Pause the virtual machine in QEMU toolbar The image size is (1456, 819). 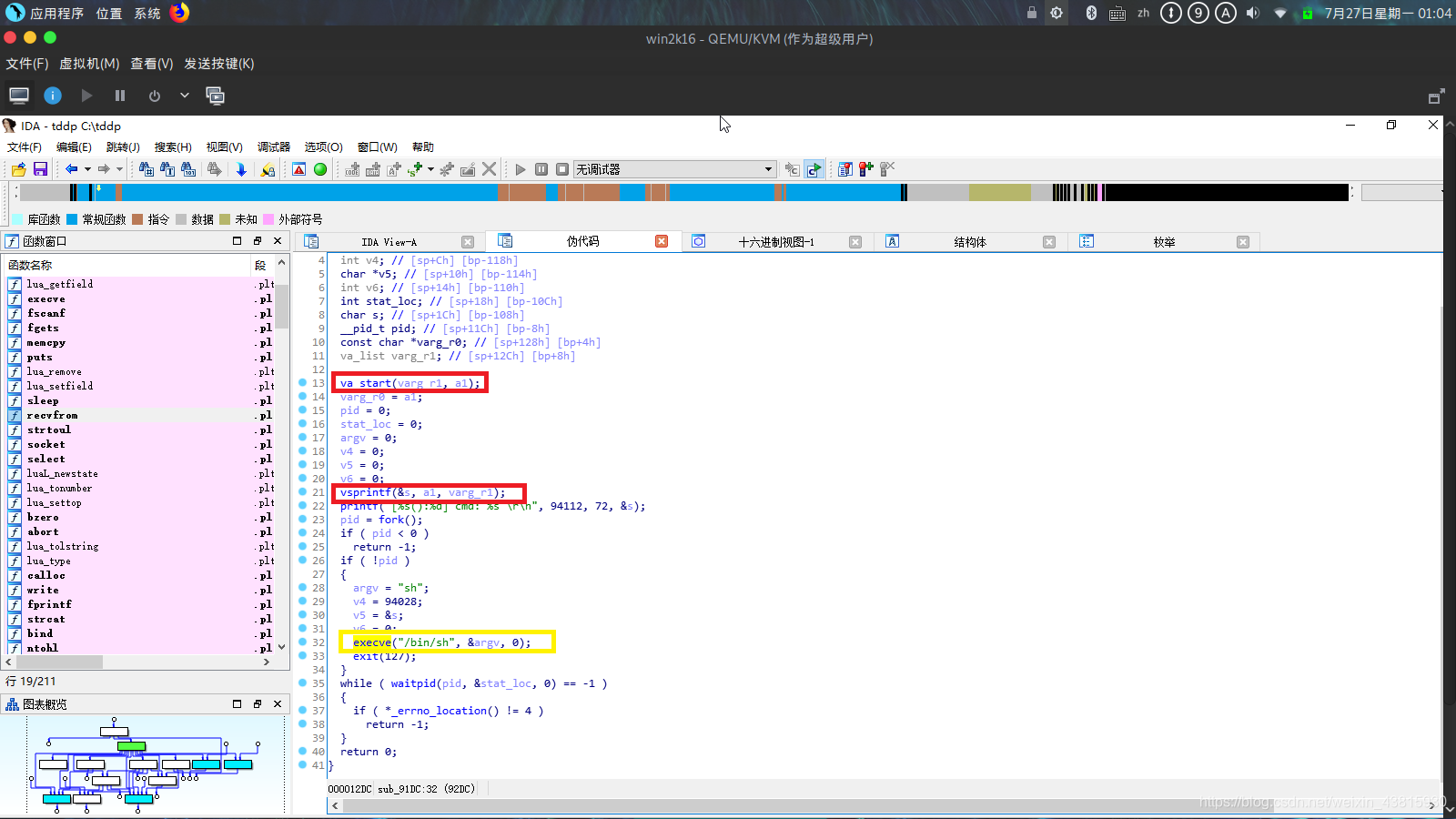(120, 96)
